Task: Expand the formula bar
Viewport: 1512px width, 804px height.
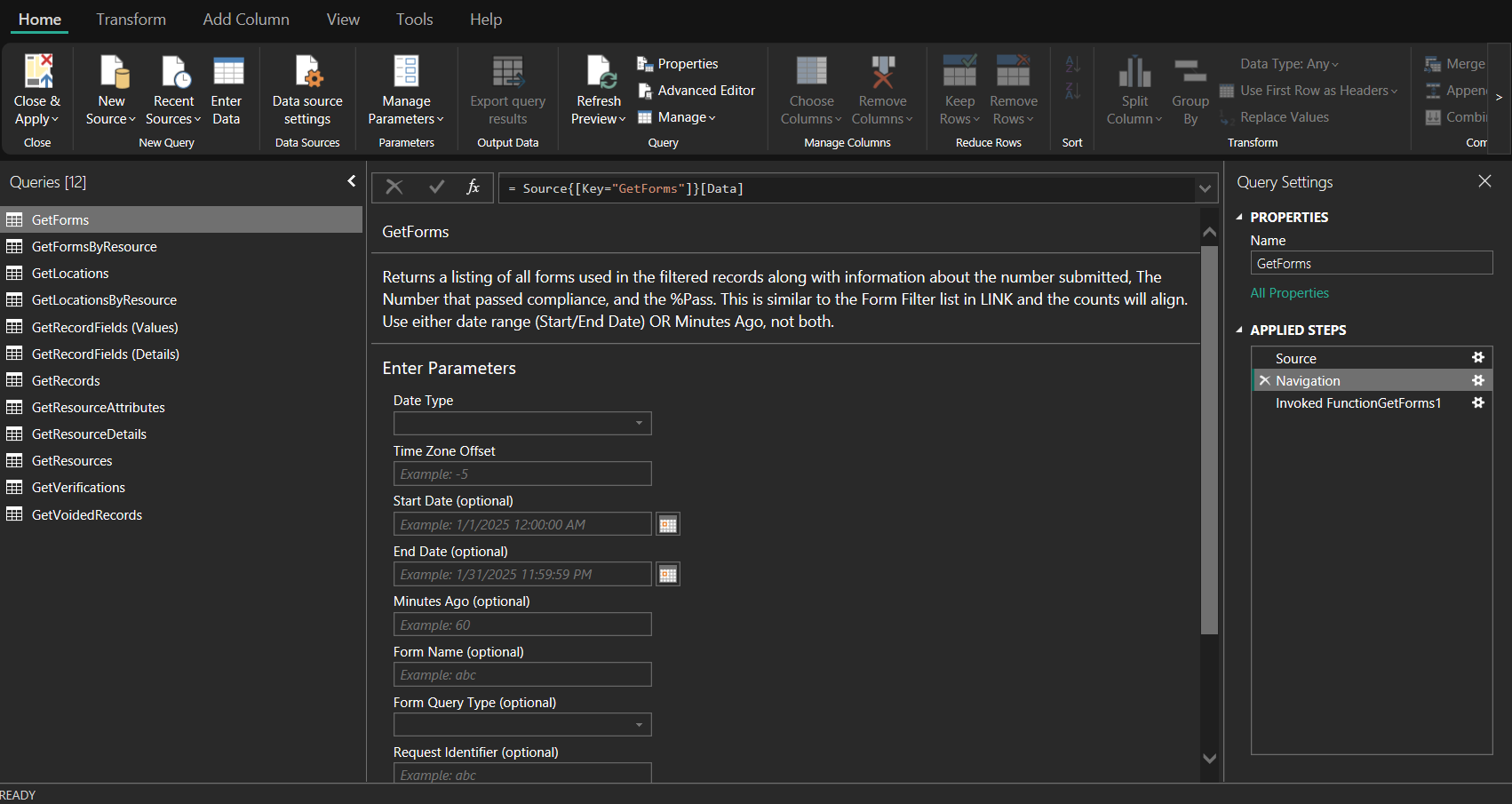Action: click(x=1205, y=188)
